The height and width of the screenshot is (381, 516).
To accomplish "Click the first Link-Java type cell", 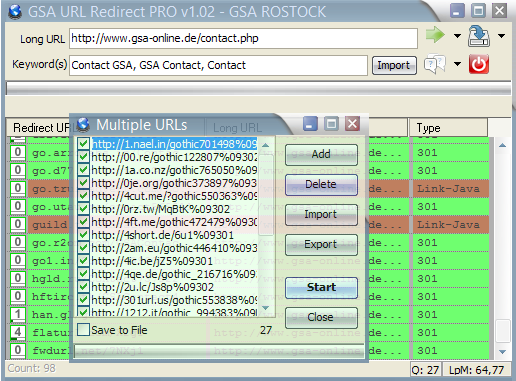I will coord(451,189).
